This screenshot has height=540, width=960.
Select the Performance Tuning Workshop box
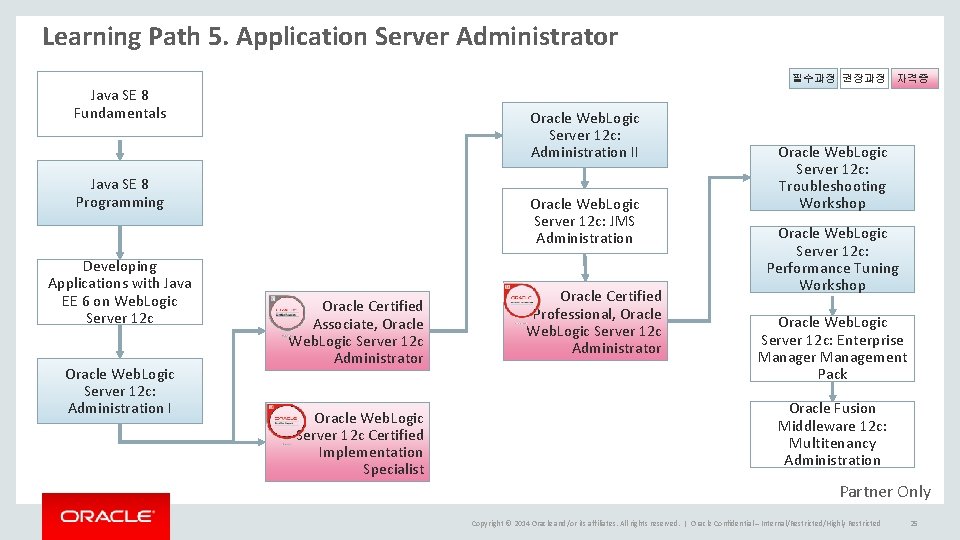832,260
